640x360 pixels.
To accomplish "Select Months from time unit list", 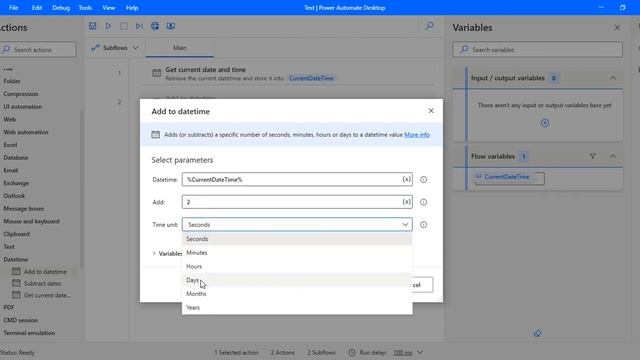I will pos(297,293).
